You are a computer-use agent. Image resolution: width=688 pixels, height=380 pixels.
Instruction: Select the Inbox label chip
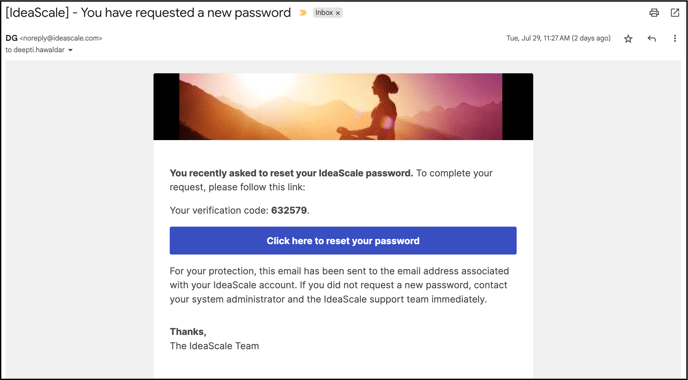point(327,13)
